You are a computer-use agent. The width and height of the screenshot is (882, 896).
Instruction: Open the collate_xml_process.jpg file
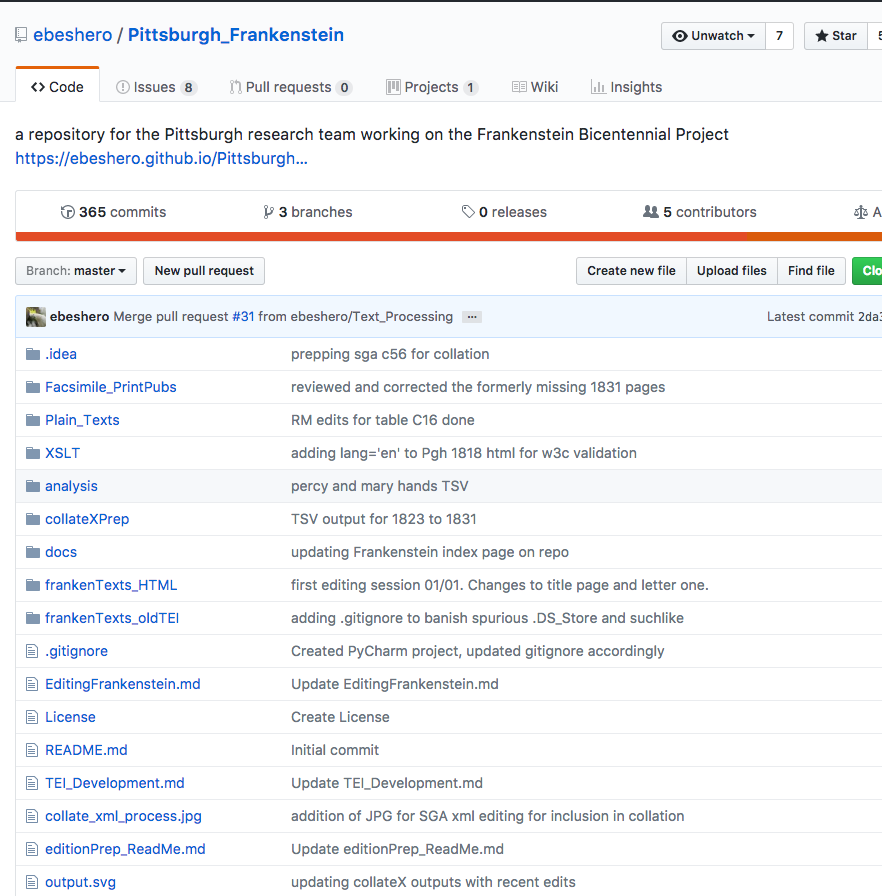(x=123, y=817)
